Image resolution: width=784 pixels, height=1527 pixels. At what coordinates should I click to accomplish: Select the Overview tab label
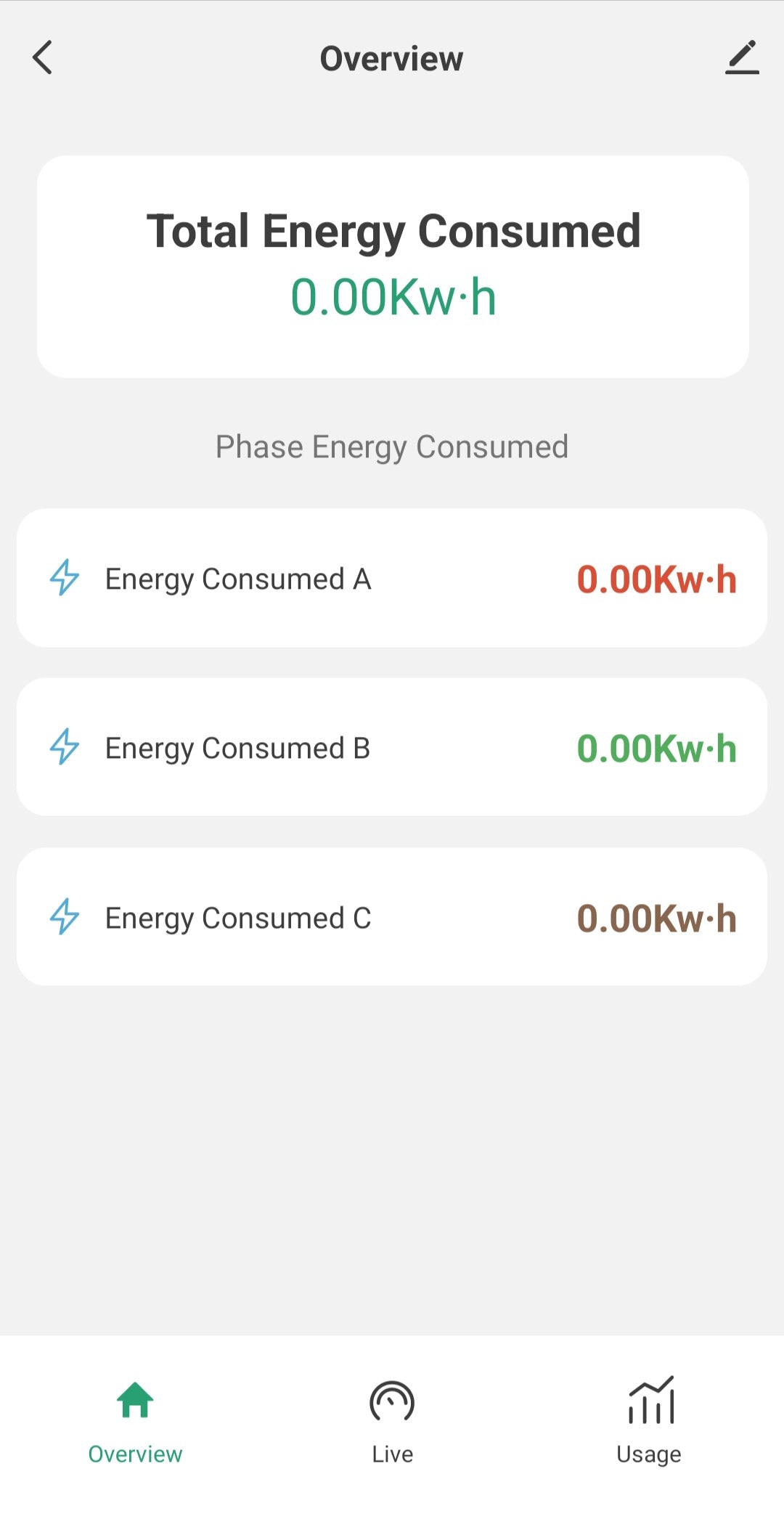click(135, 1454)
